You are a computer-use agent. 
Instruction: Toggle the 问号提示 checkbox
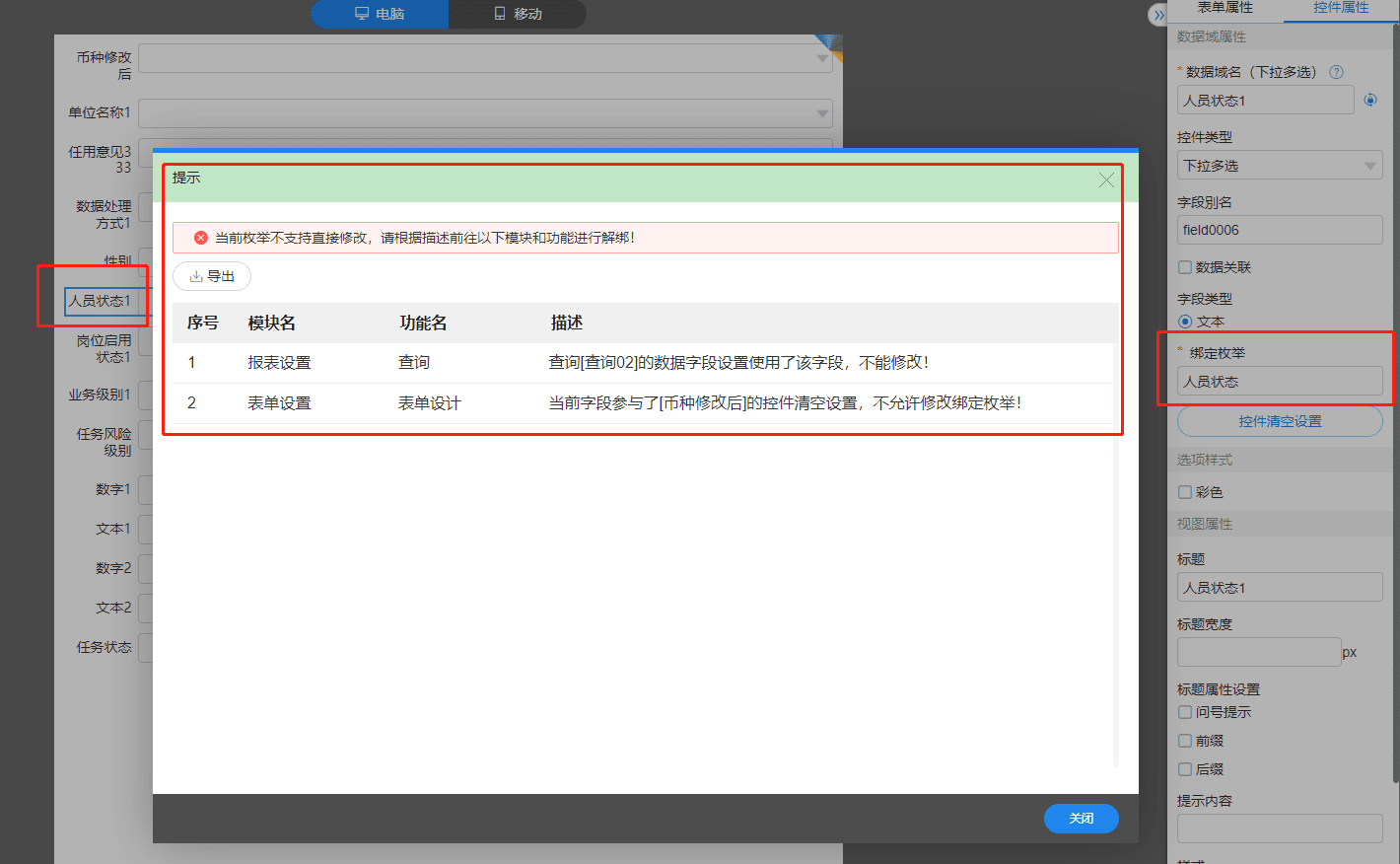coord(1185,712)
